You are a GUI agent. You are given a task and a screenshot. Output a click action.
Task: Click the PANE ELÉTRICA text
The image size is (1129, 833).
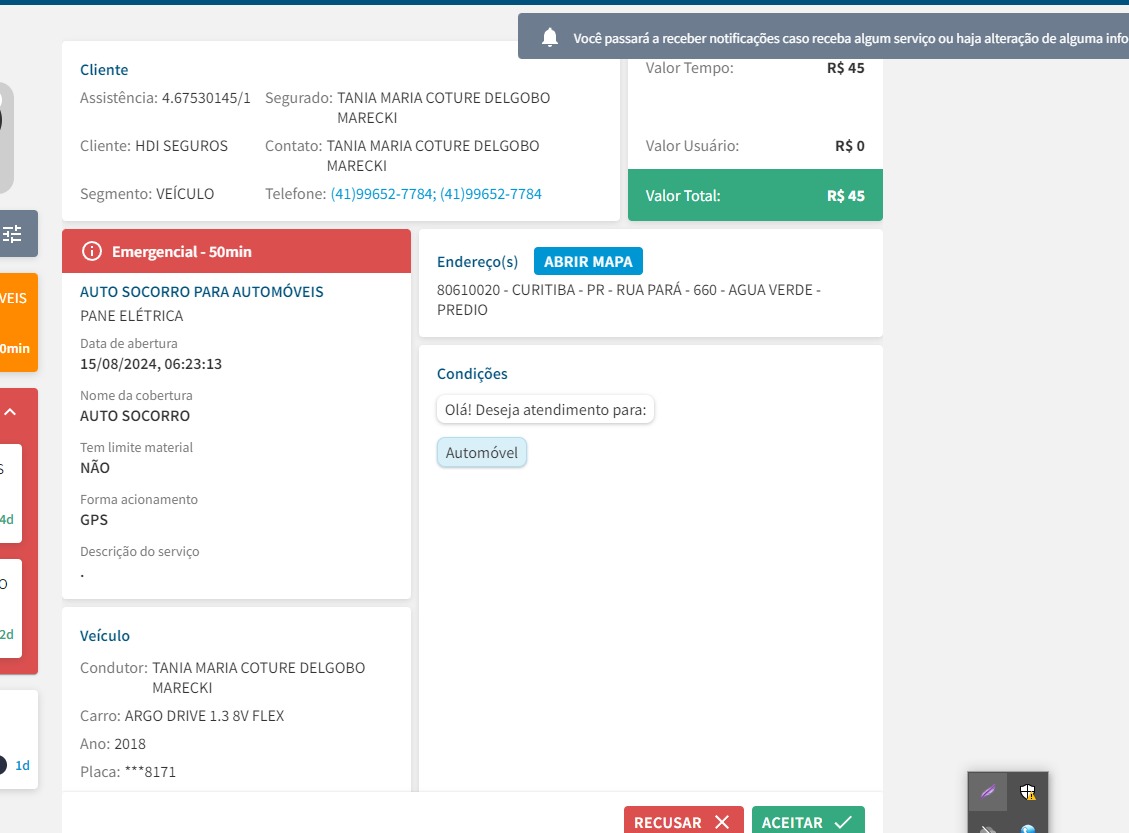(x=132, y=315)
